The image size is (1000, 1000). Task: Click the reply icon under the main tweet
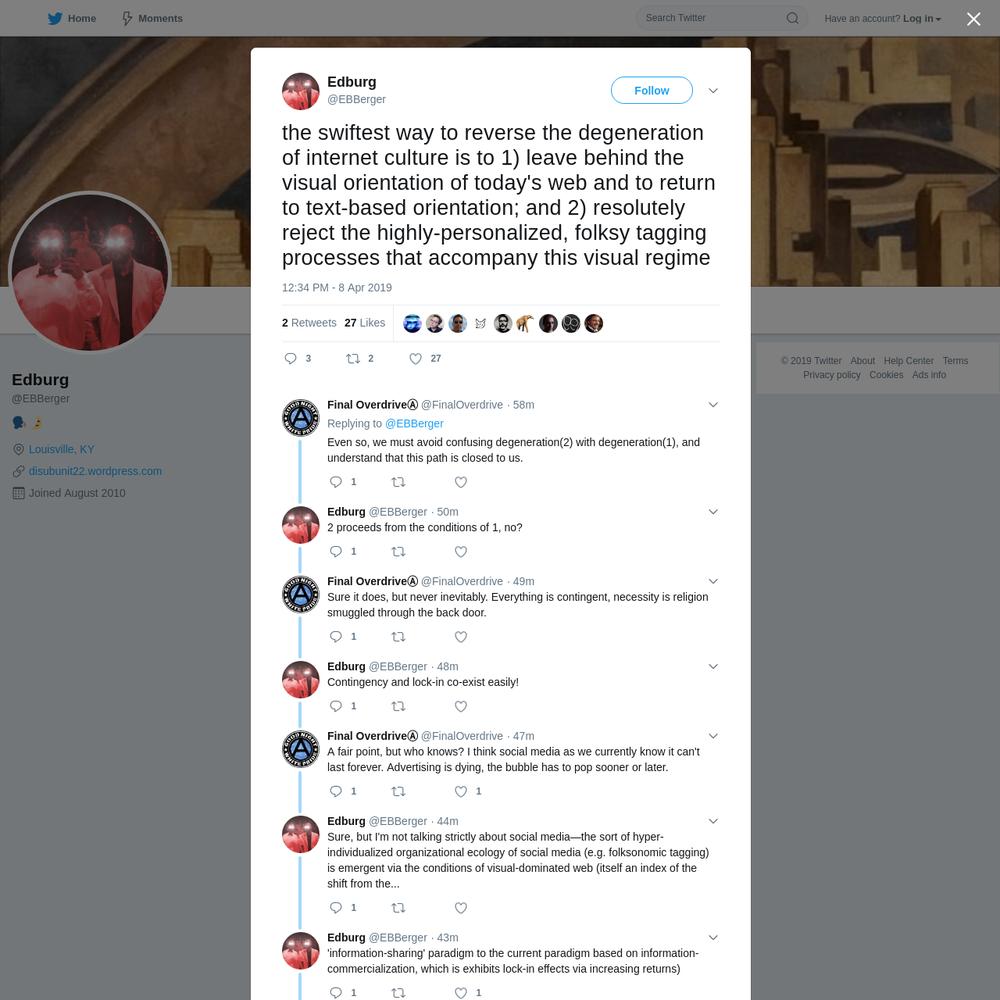(290, 358)
